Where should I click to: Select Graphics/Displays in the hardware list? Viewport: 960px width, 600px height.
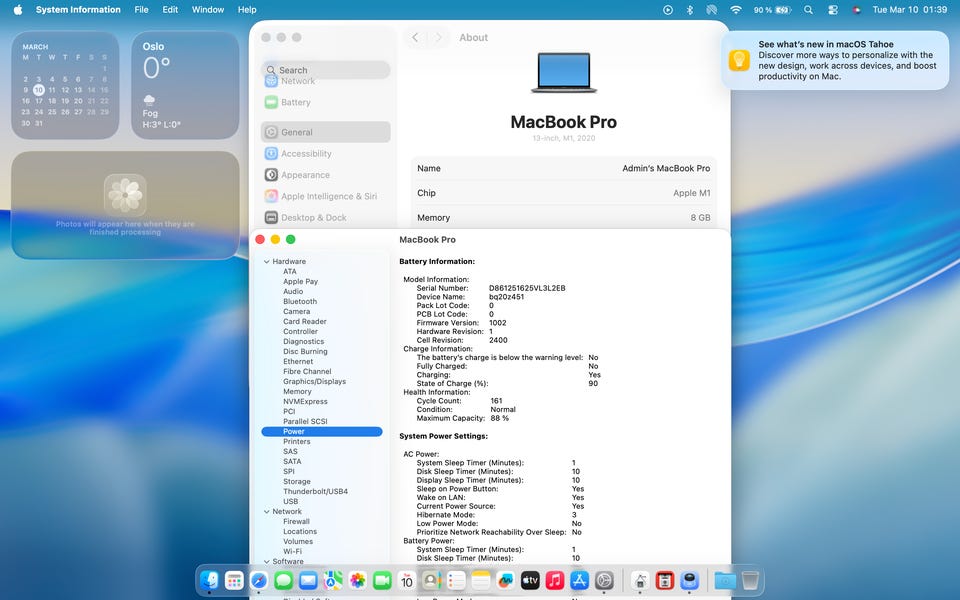point(314,382)
